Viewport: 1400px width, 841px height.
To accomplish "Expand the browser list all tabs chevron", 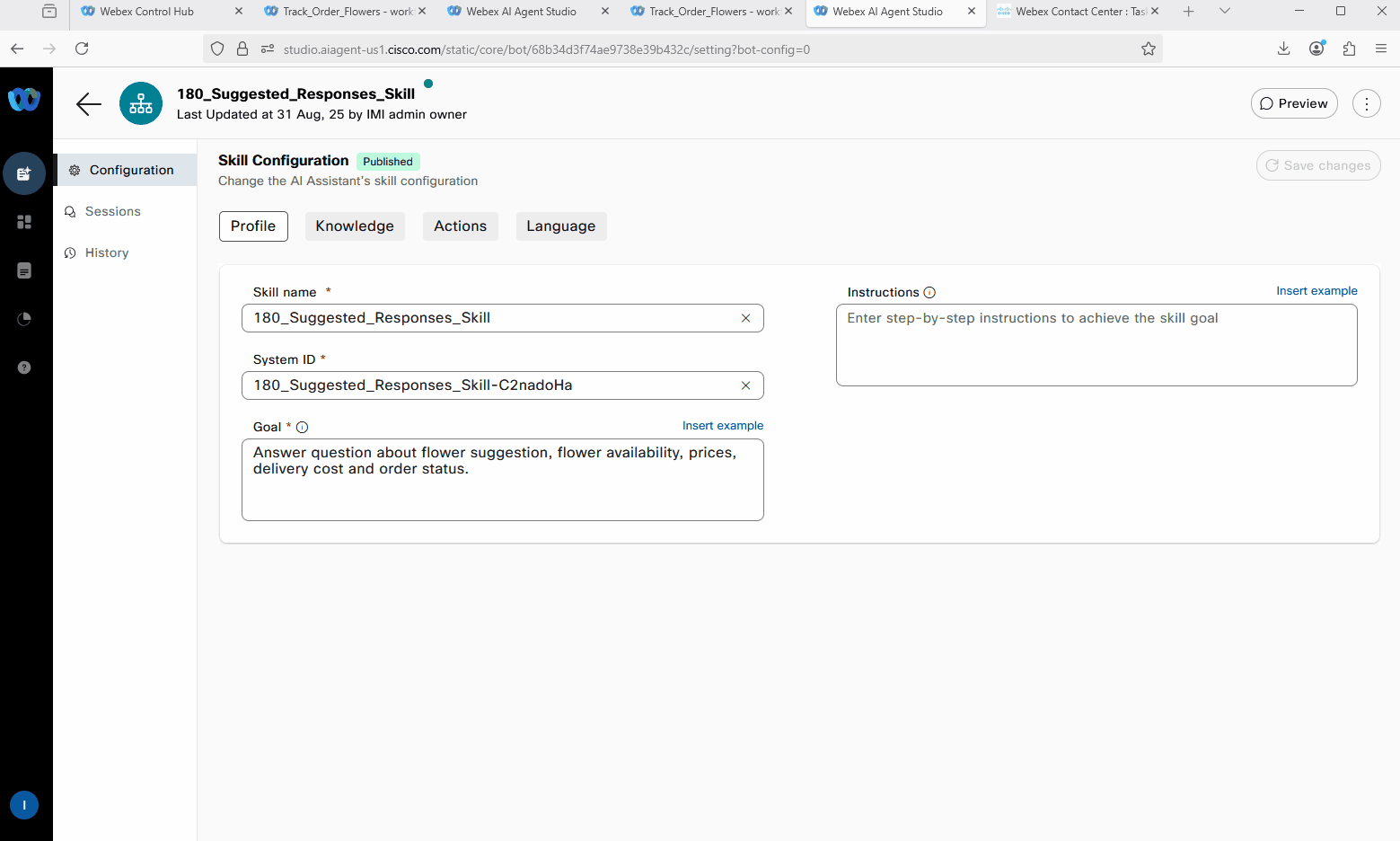I will 1224,12.
